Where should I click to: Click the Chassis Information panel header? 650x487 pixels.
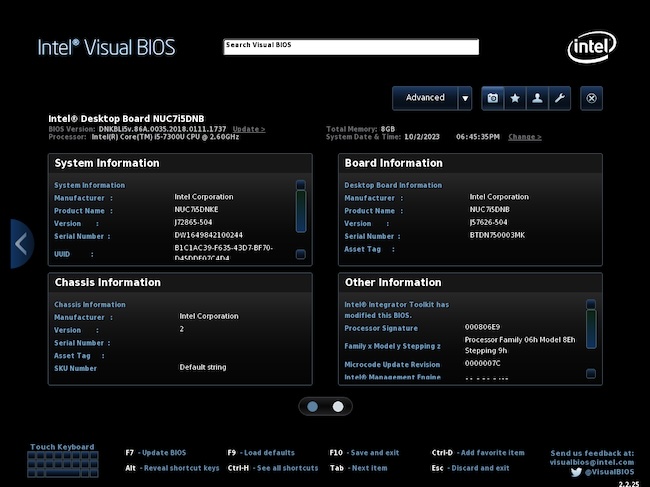coord(180,283)
